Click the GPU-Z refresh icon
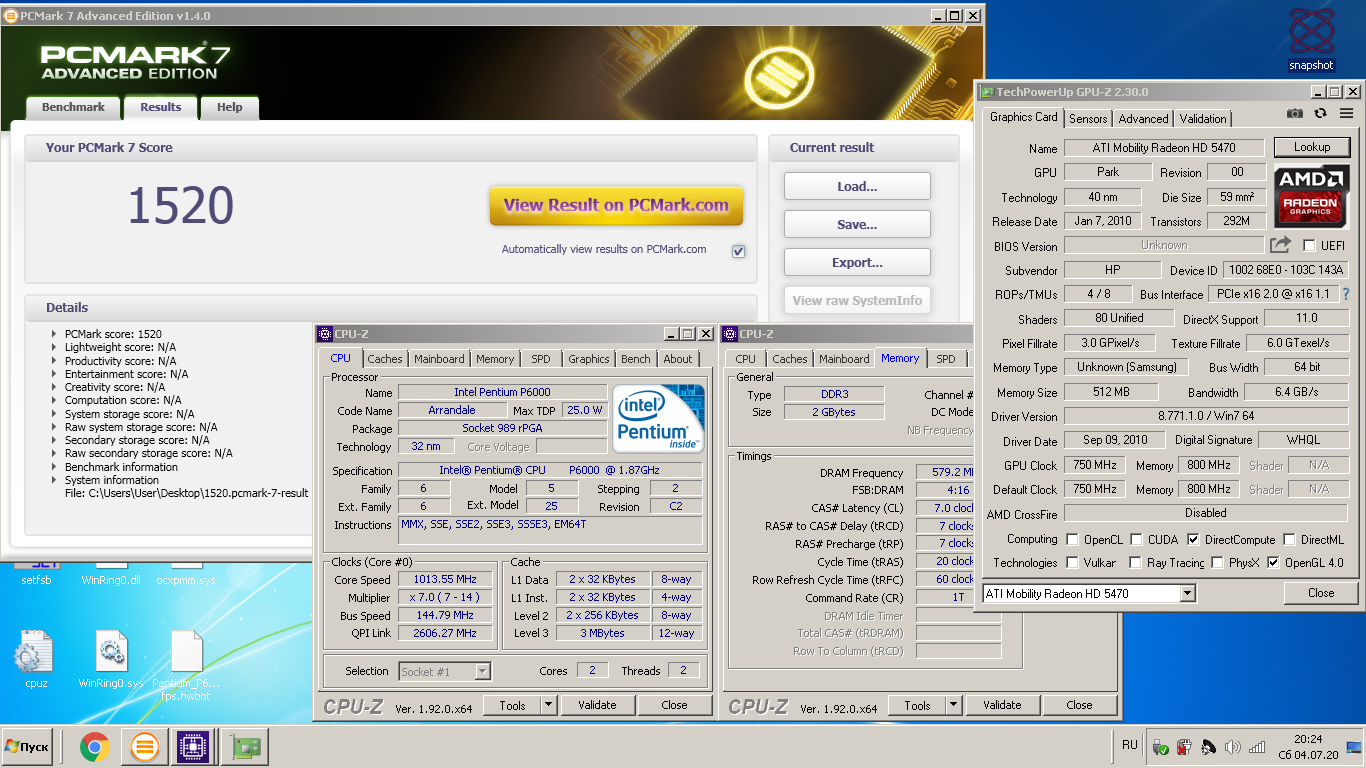1366x768 pixels. pyautogui.click(x=1320, y=114)
